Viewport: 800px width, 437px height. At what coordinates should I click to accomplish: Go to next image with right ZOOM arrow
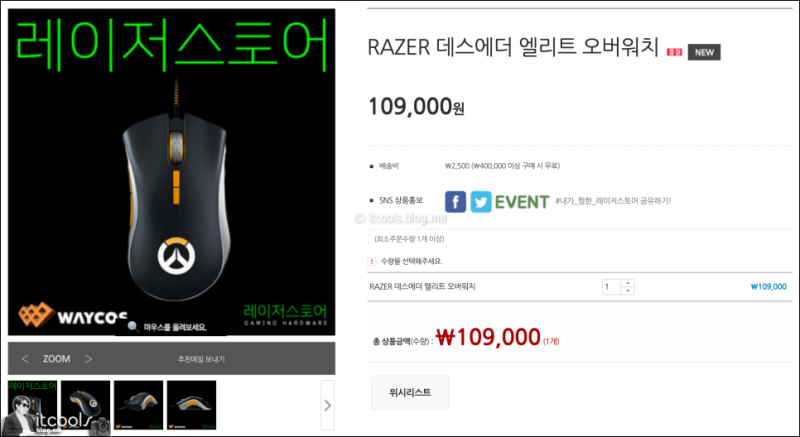click(89, 359)
